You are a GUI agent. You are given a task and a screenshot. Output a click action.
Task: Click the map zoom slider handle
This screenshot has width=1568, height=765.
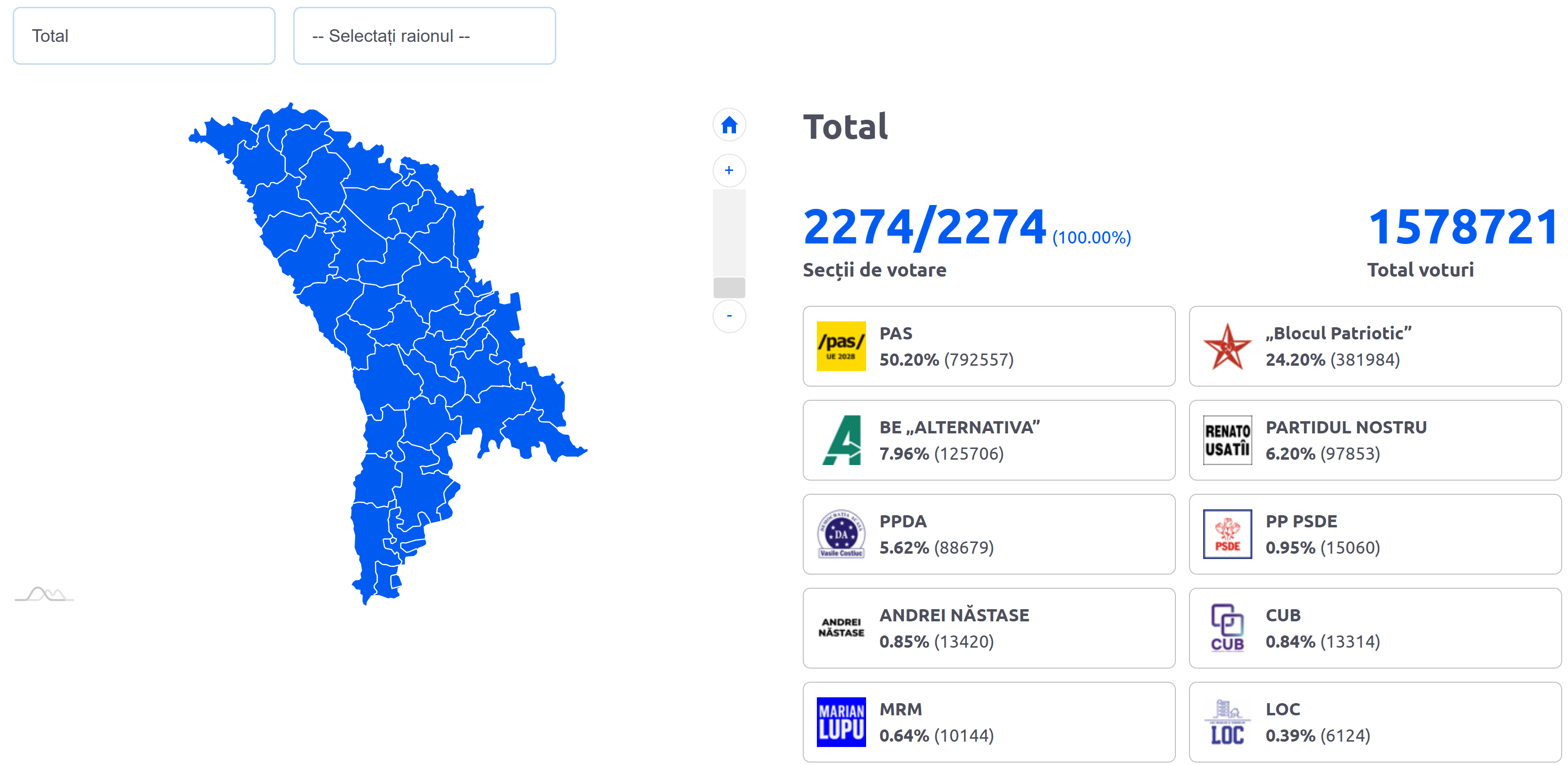coord(729,287)
